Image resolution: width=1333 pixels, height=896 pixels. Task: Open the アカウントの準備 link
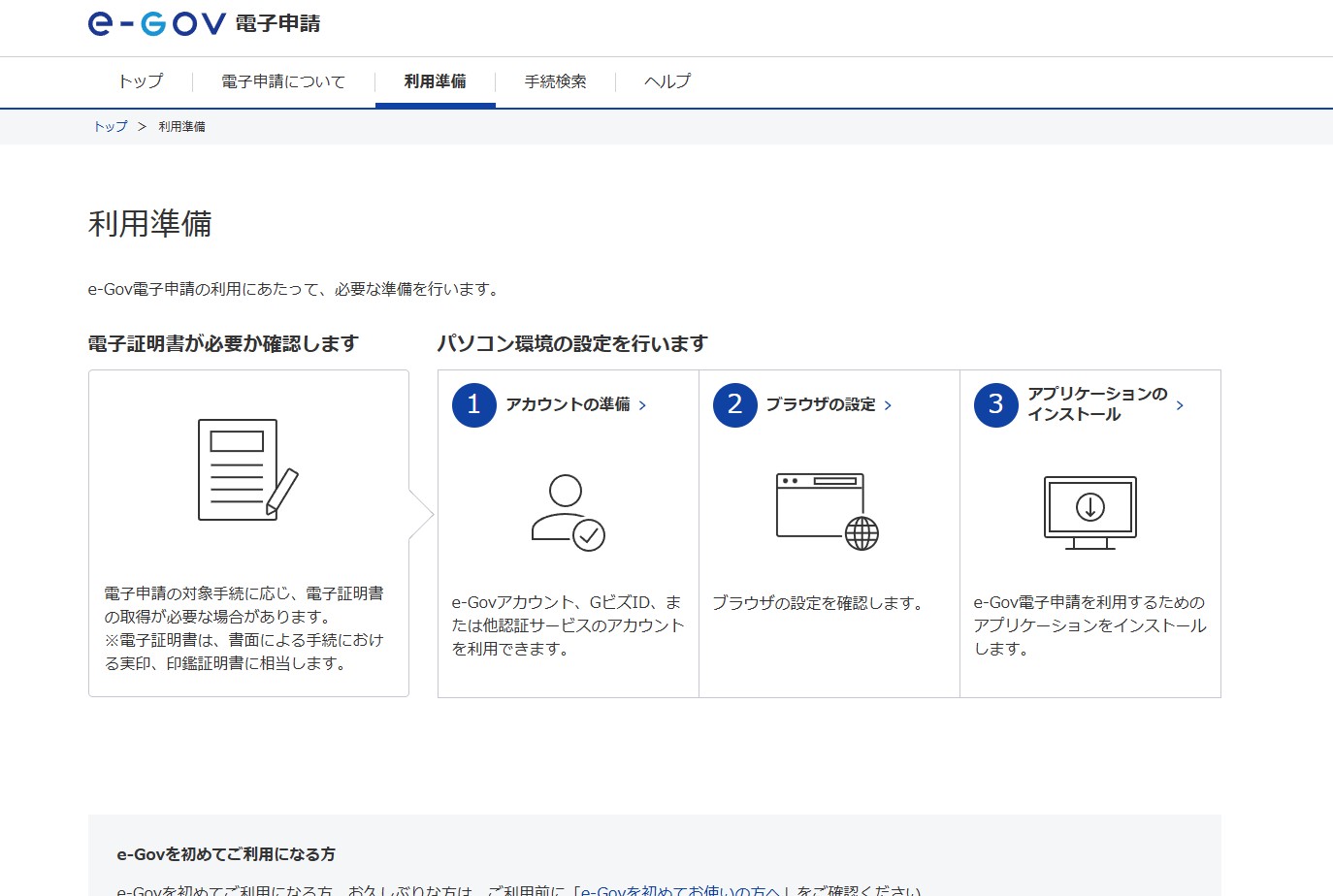568,404
